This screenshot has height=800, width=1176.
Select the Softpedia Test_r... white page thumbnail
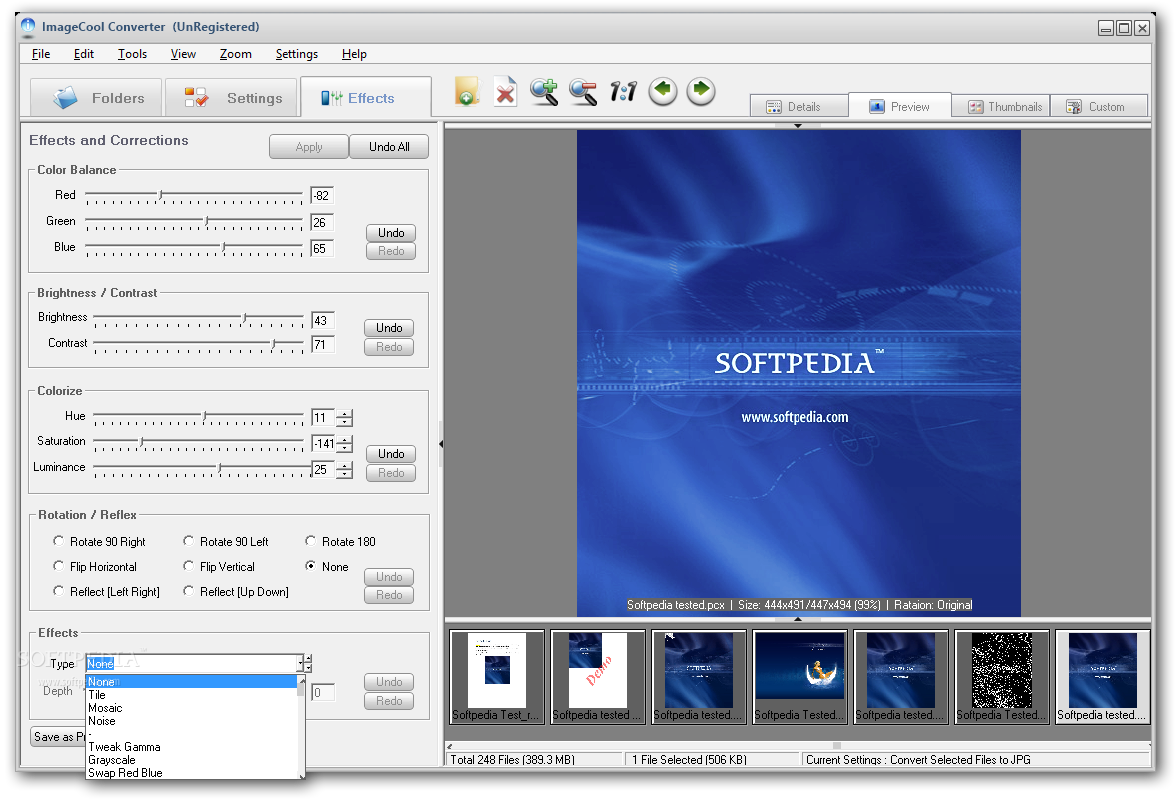(x=496, y=677)
